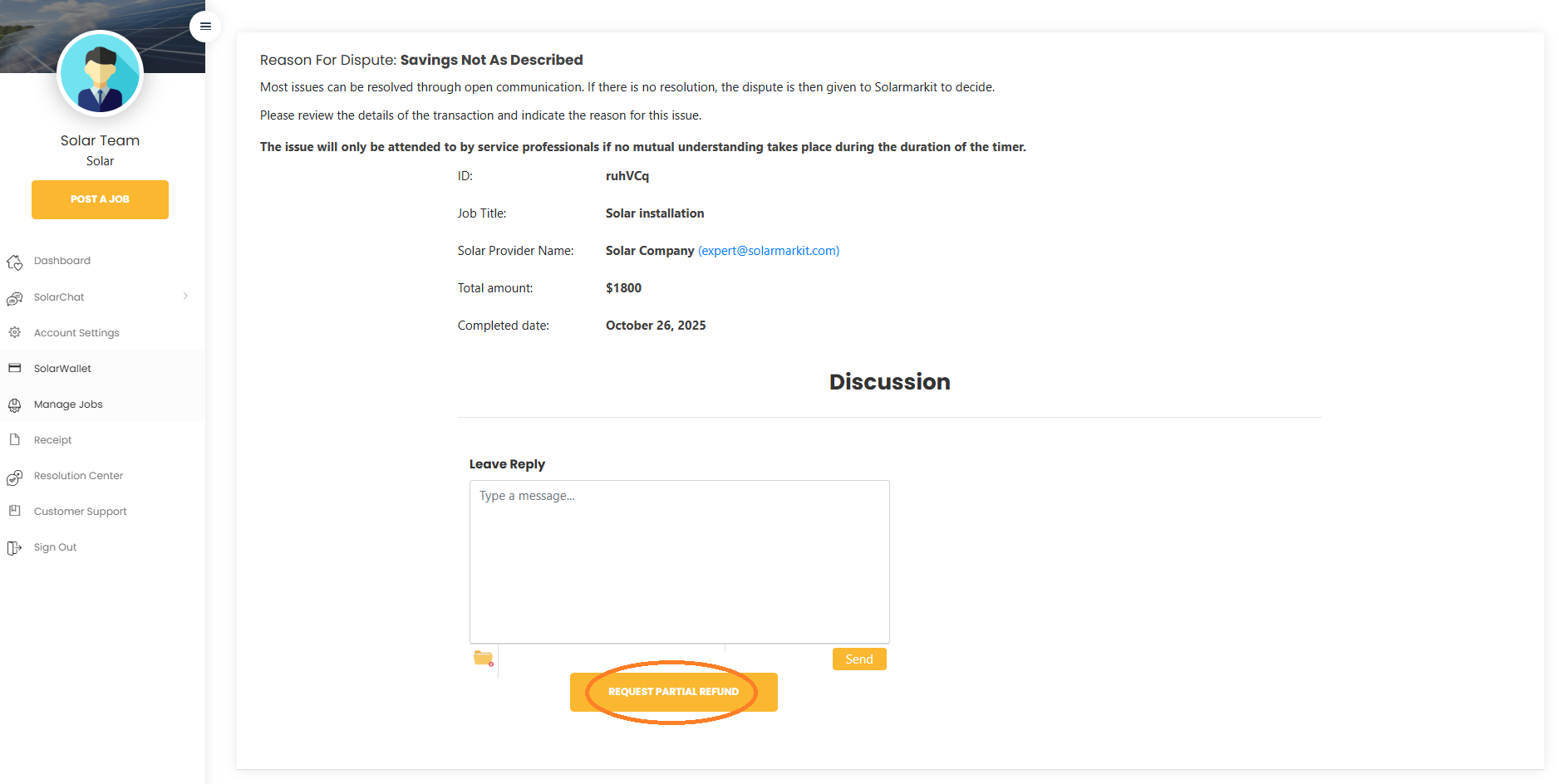This screenshot has width=1559, height=784.
Task: Open Resolution Center from sidebar
Action: pos(78,476)
